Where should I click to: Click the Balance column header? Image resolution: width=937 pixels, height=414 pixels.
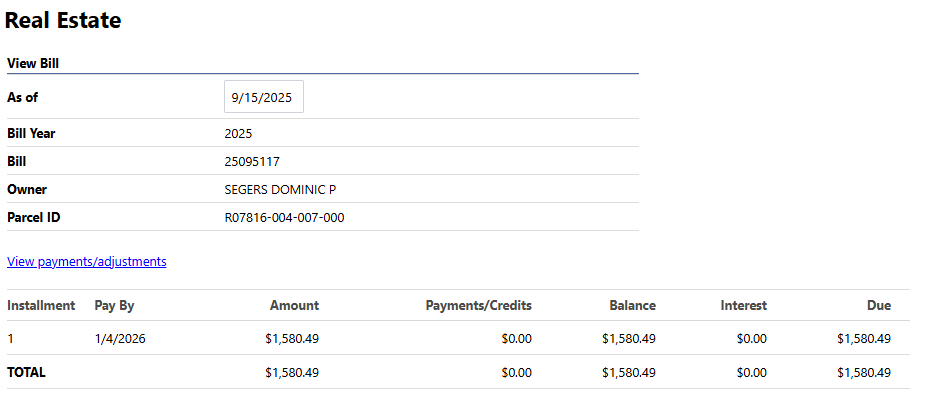[x=632, y=305]
